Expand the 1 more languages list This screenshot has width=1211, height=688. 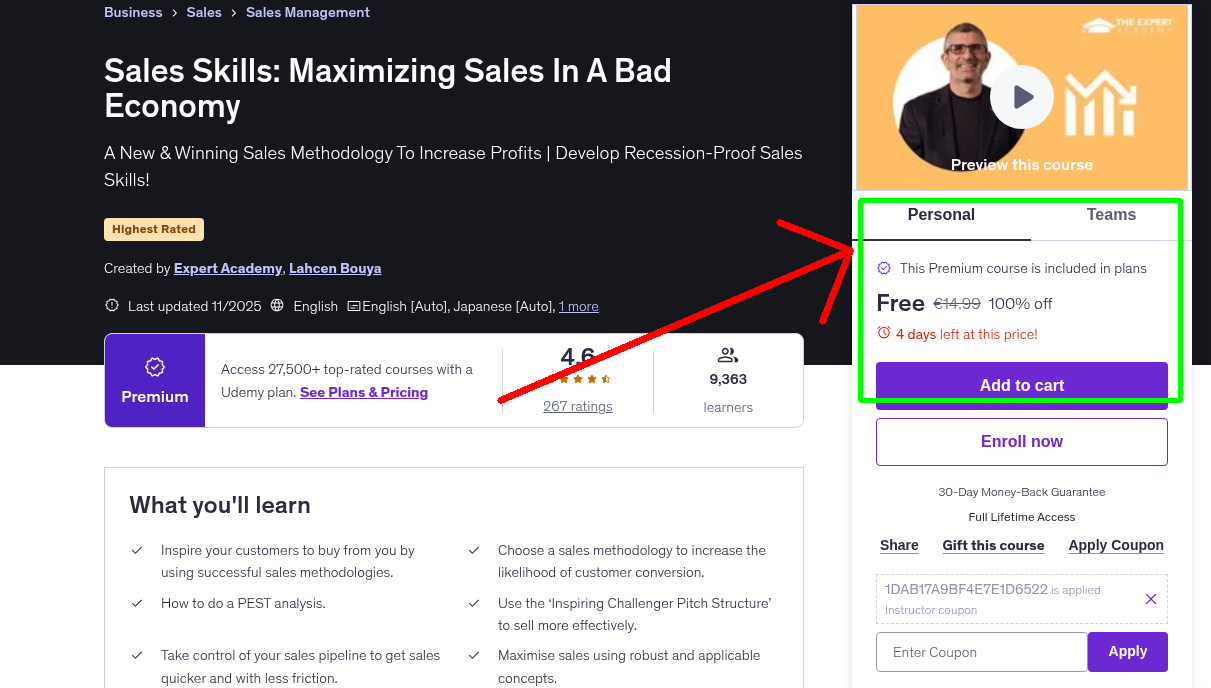[x=578, y=306]
